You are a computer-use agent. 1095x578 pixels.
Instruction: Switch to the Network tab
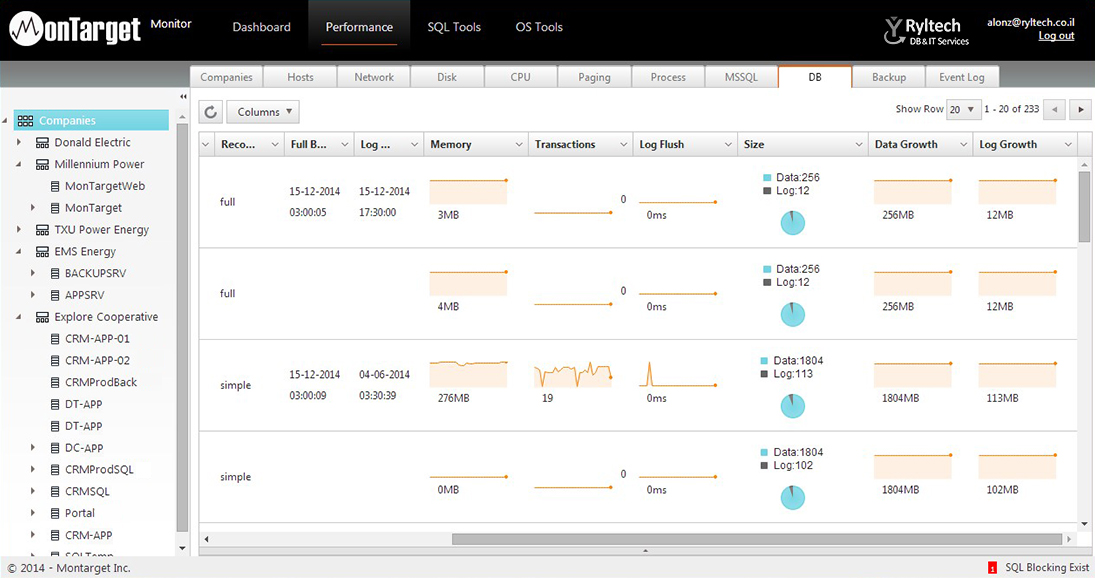point(374,77)
